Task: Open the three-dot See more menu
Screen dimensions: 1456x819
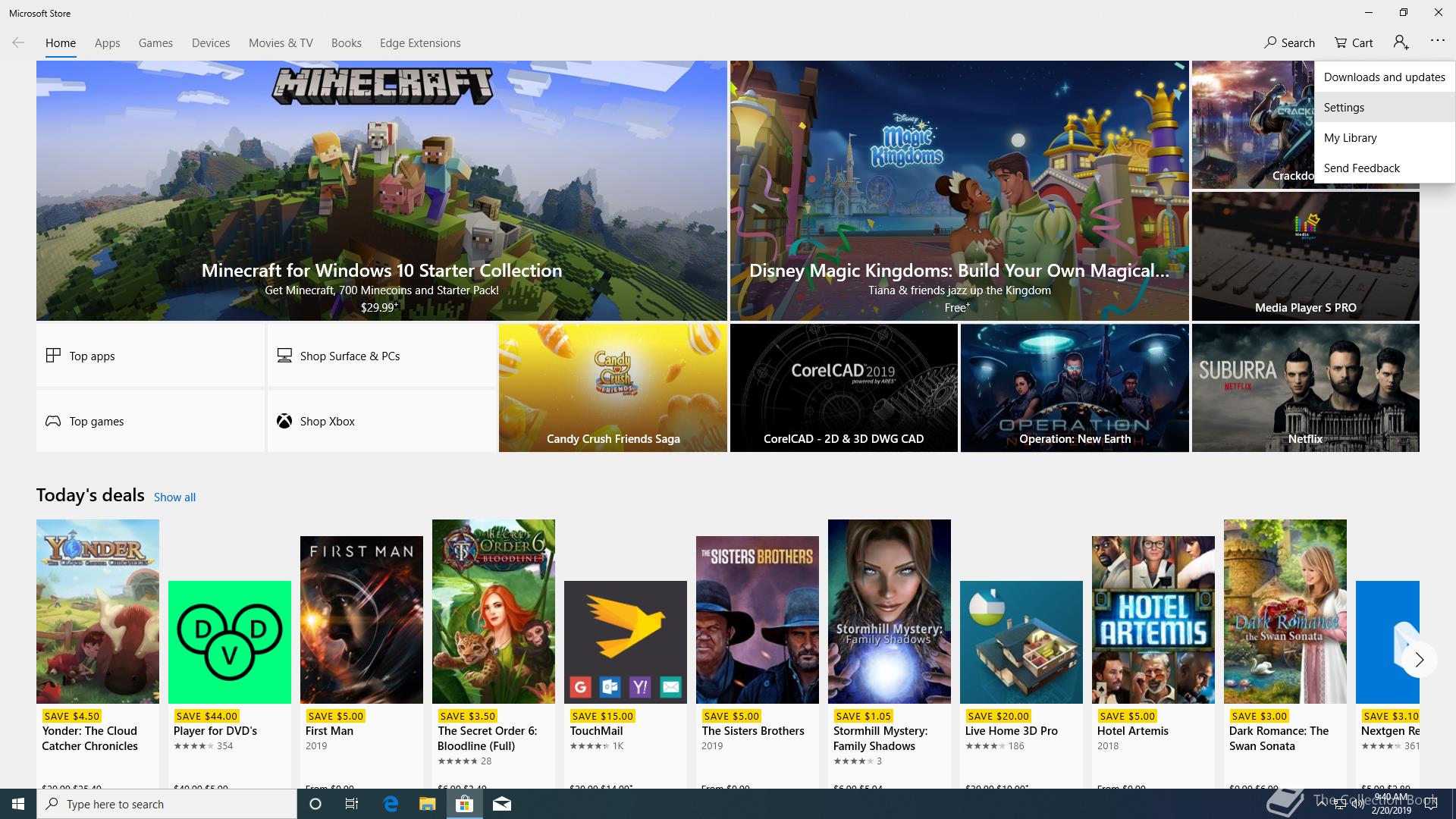Action: 1437,41
